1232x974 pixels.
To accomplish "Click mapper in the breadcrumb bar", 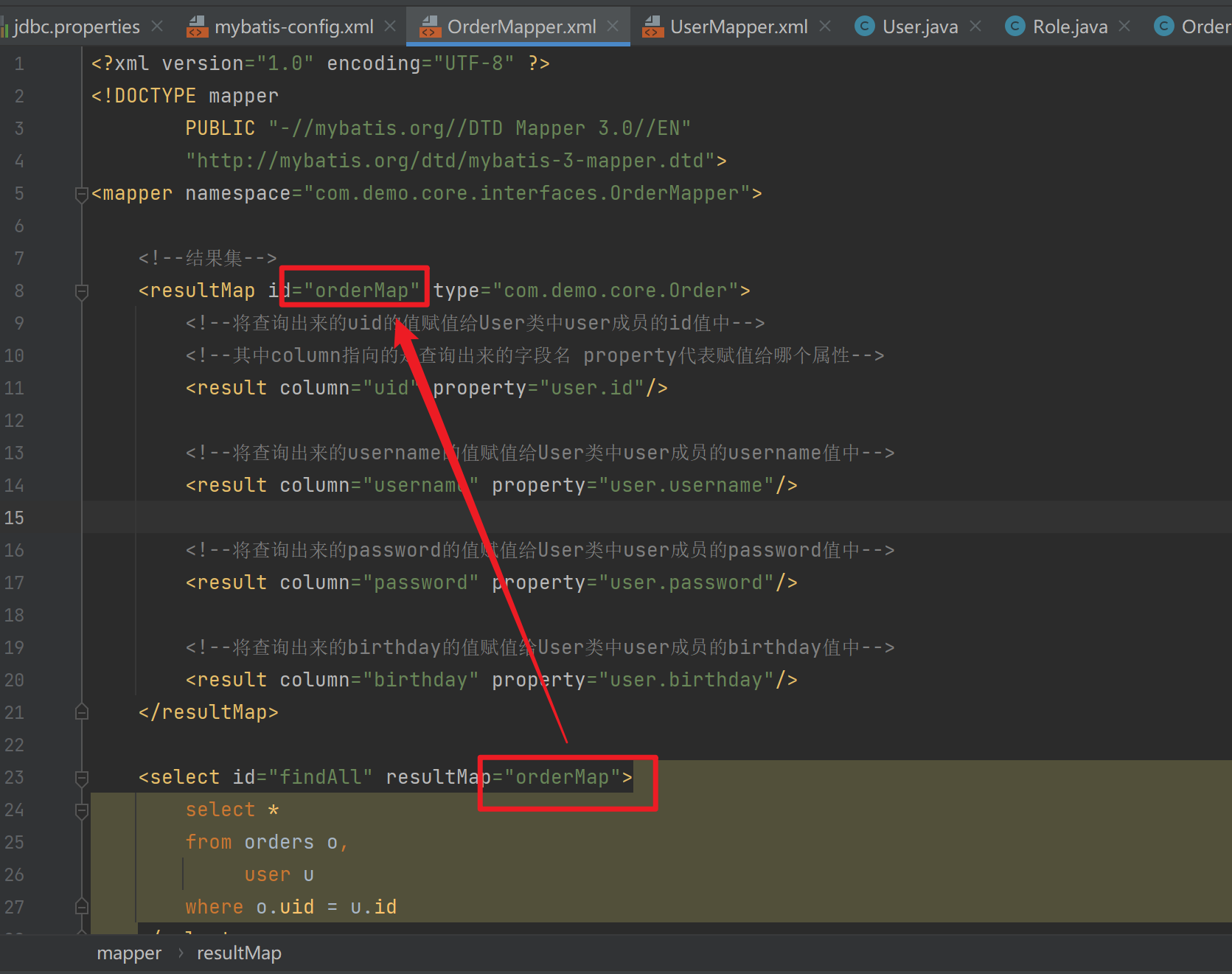I will point(129,953).
